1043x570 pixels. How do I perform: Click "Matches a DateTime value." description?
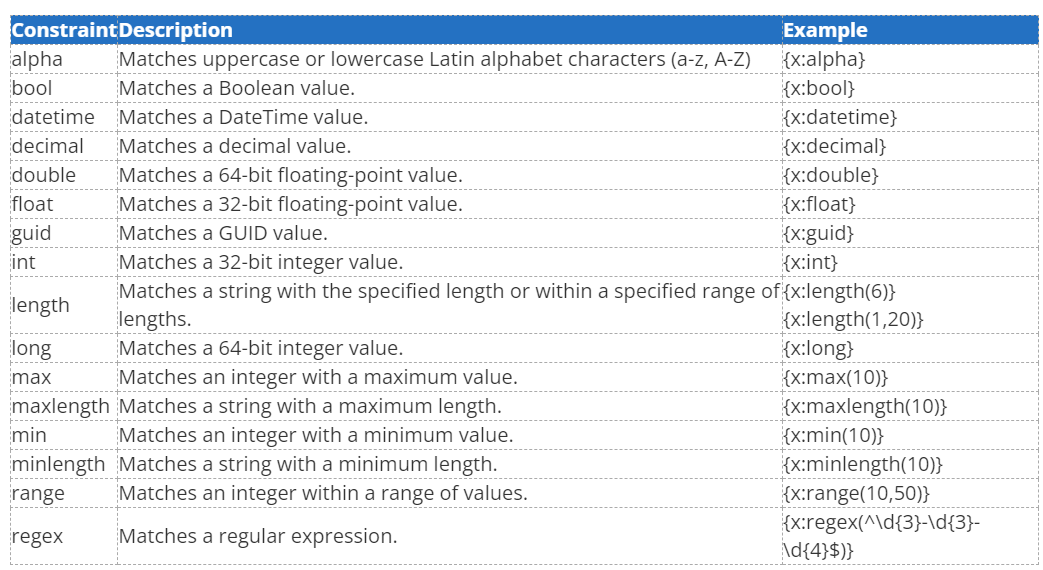tap(243, 117)
